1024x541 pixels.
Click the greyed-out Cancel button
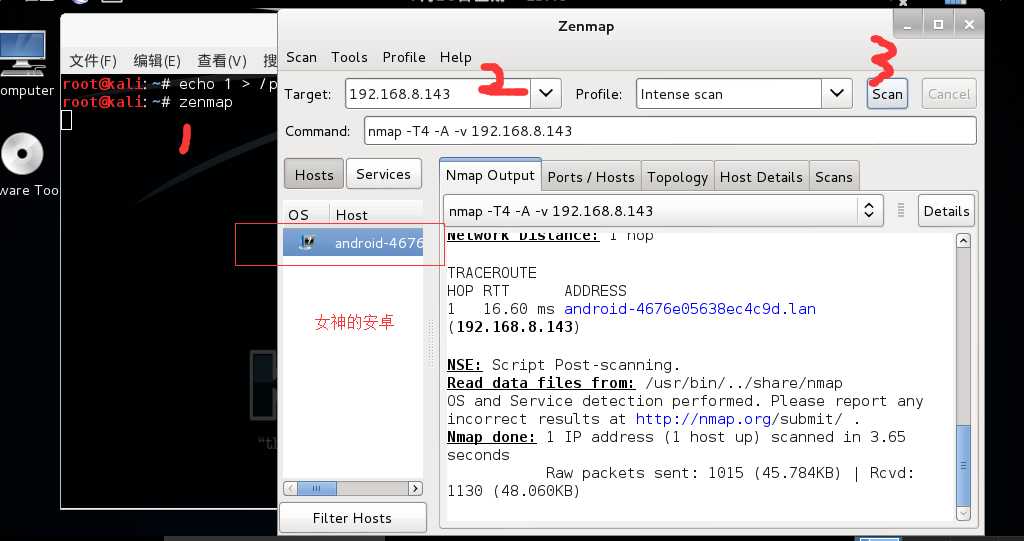click(949, 94)
